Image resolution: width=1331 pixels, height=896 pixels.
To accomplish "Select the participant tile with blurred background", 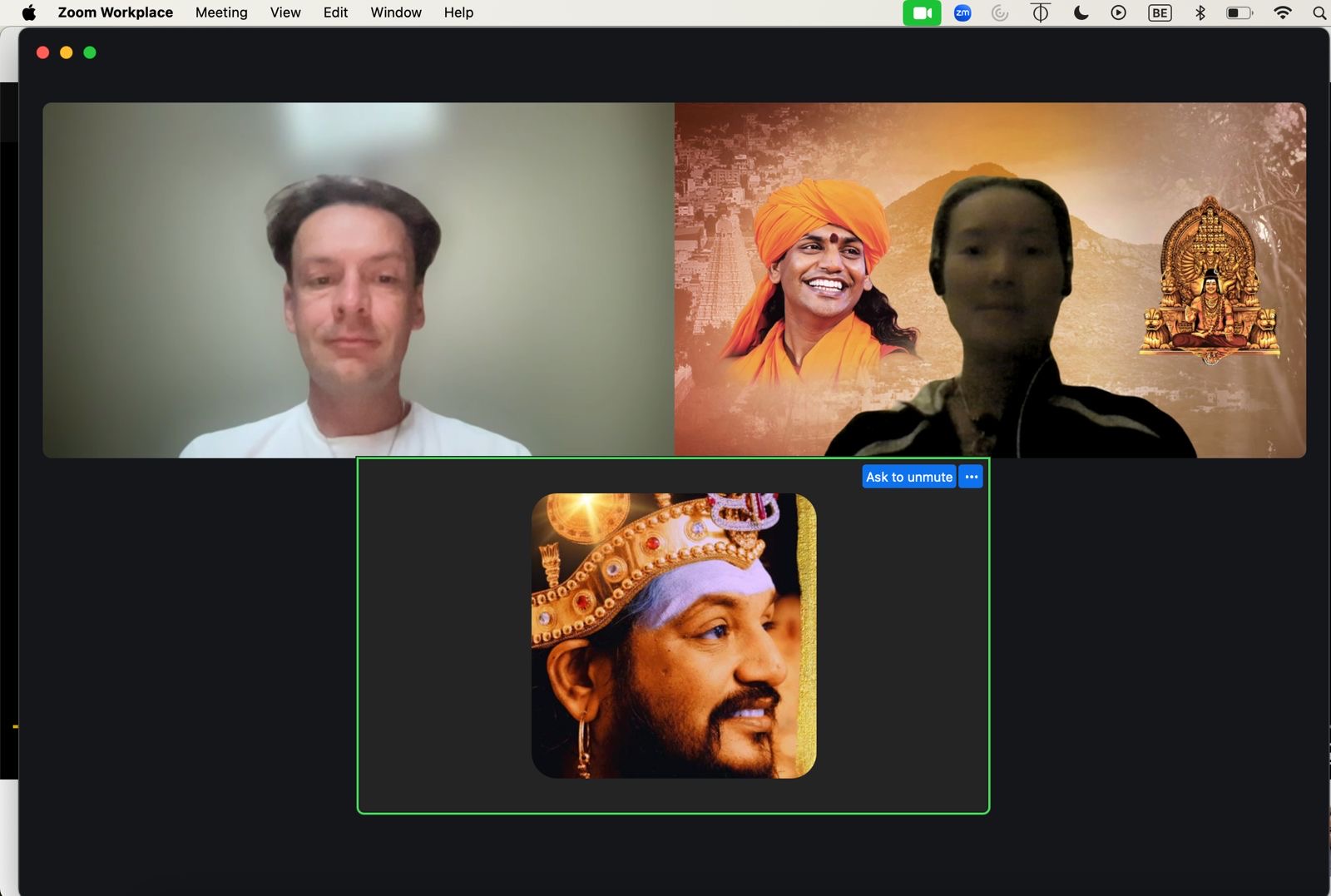I will coord(358,280).
